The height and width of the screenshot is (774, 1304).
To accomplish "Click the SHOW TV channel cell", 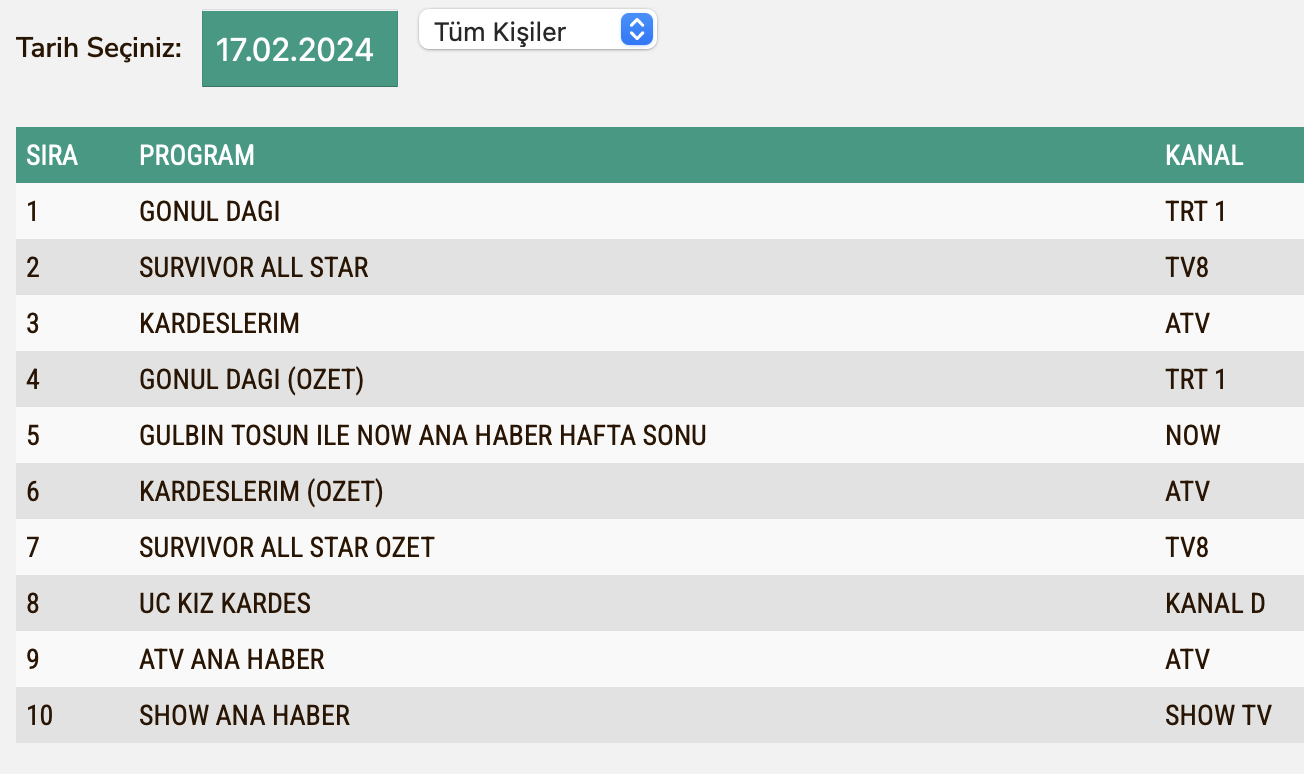I will tap(1218, 716).
